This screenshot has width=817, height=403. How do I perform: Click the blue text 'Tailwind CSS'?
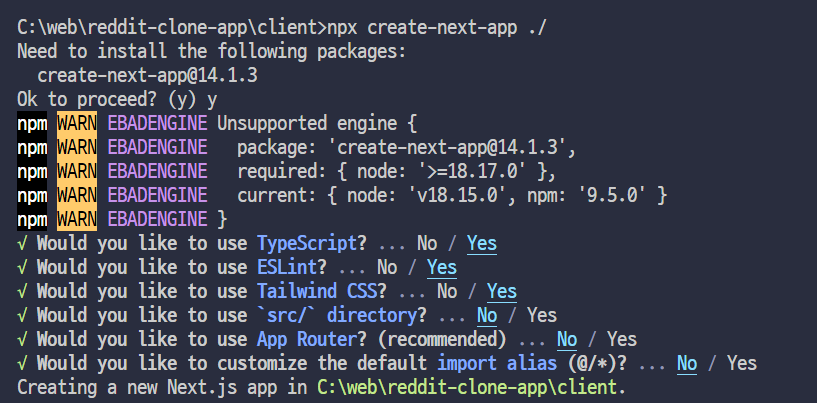pyautogui.click(x=317, y=291)
